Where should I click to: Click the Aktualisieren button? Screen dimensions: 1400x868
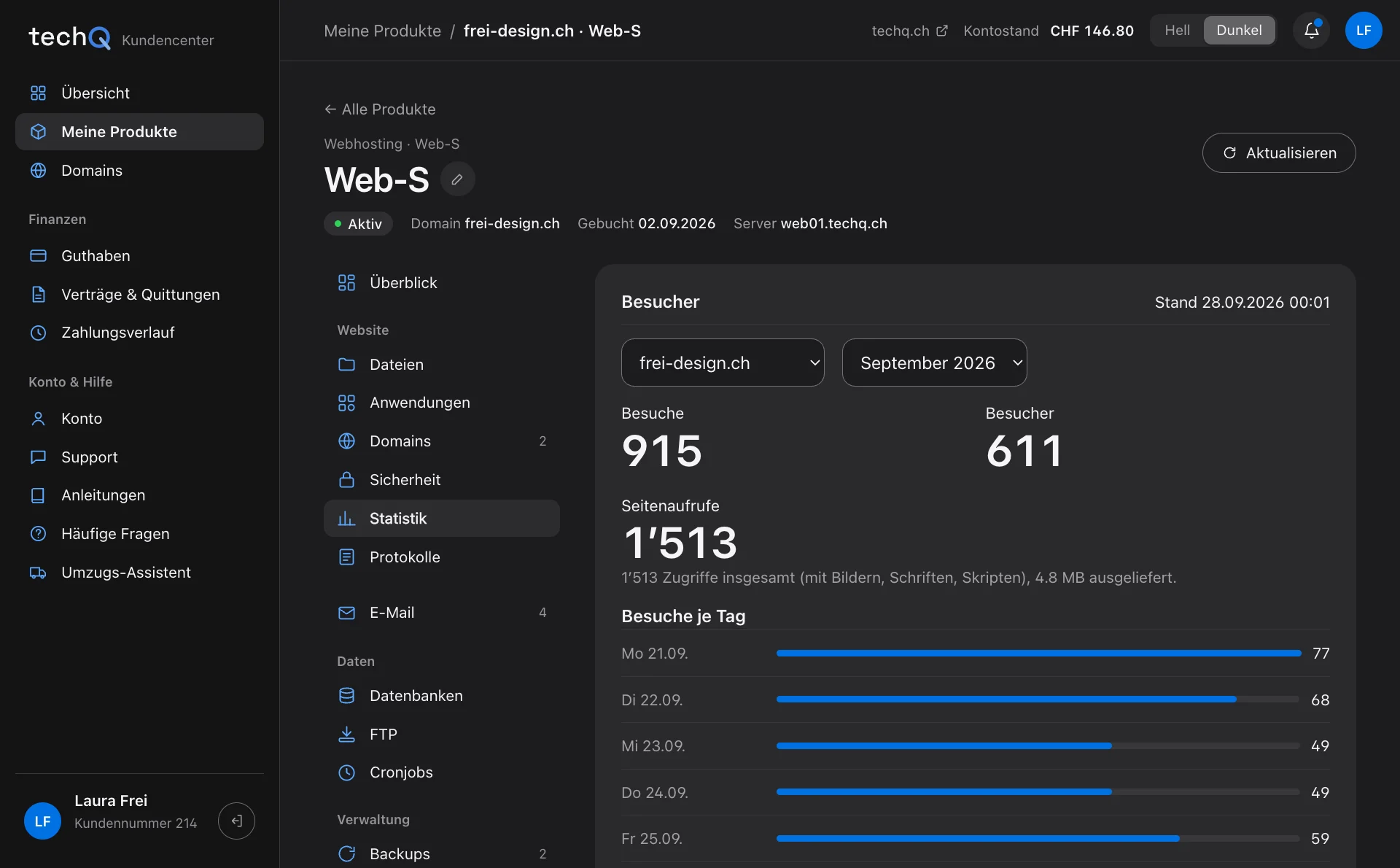point(1279,153)
